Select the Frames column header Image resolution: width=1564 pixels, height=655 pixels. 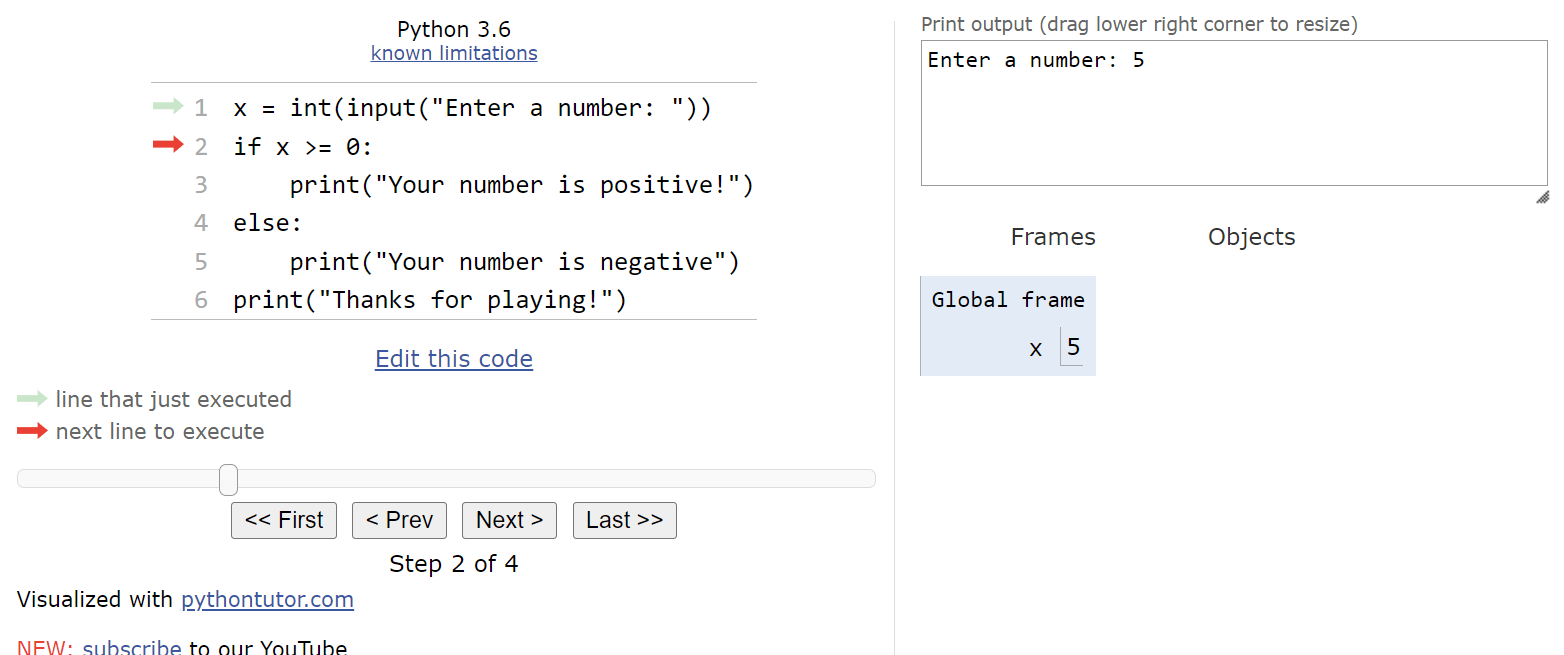point(1053,237)
